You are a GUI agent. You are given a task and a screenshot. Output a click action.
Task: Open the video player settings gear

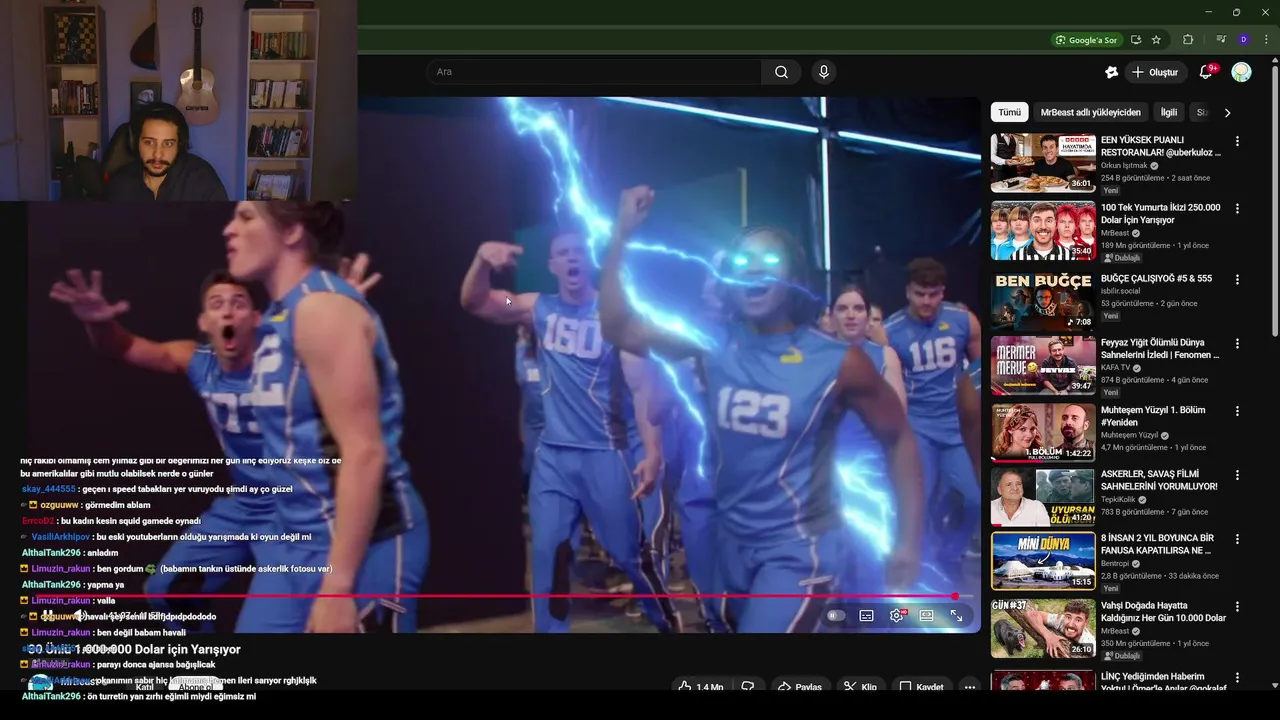(x=897, y=616)
